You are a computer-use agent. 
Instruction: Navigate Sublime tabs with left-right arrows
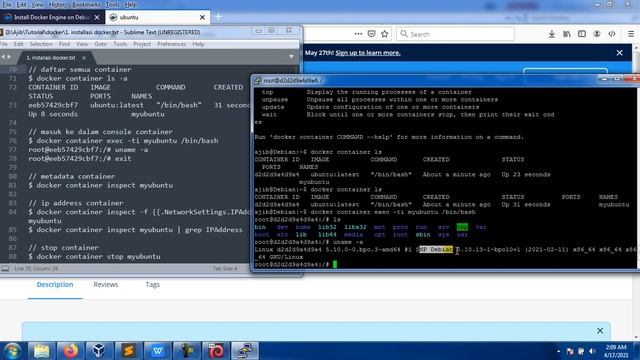click(x=6, y=57)
